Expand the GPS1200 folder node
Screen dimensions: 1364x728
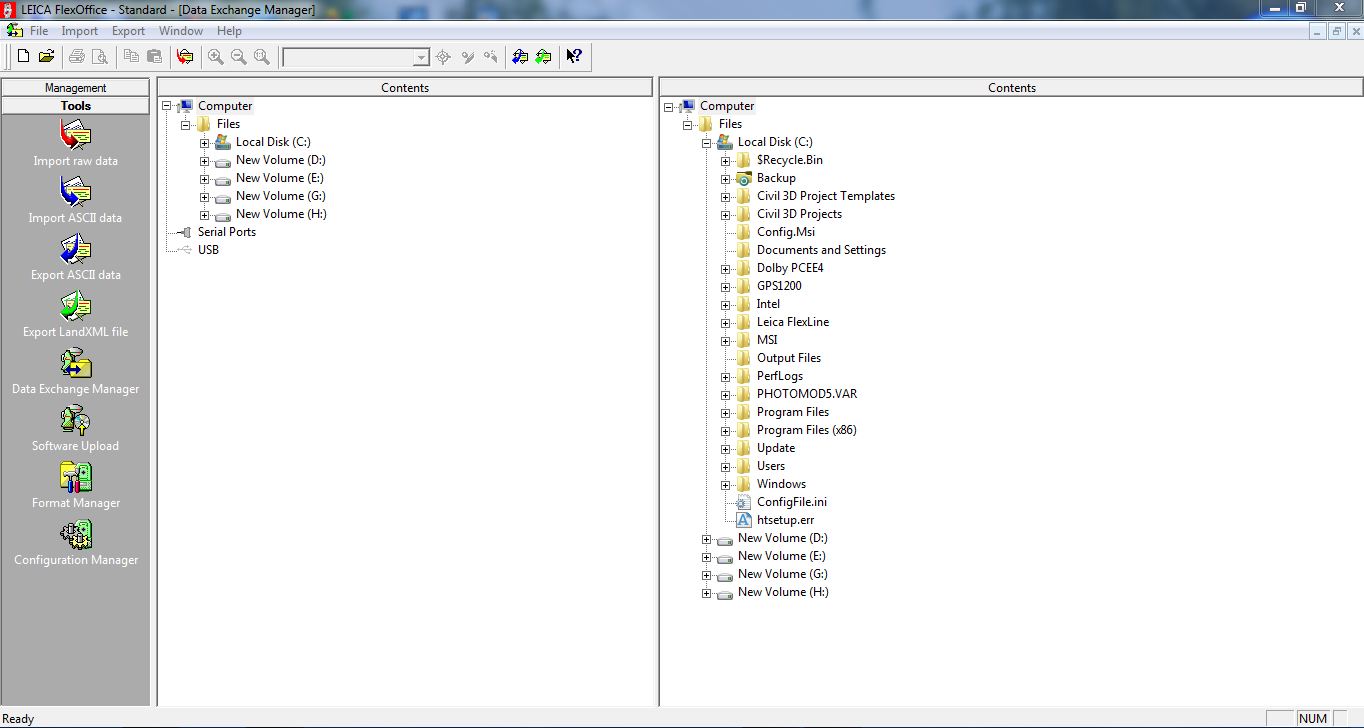coord(726,287)
